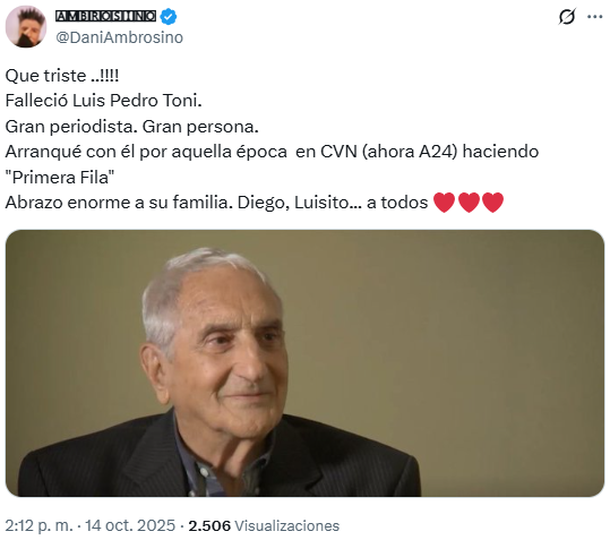Click the "Gran periodista. Gran persona." line
The height and width of the screenshot is (540, 610).
[x=132, y=127]
